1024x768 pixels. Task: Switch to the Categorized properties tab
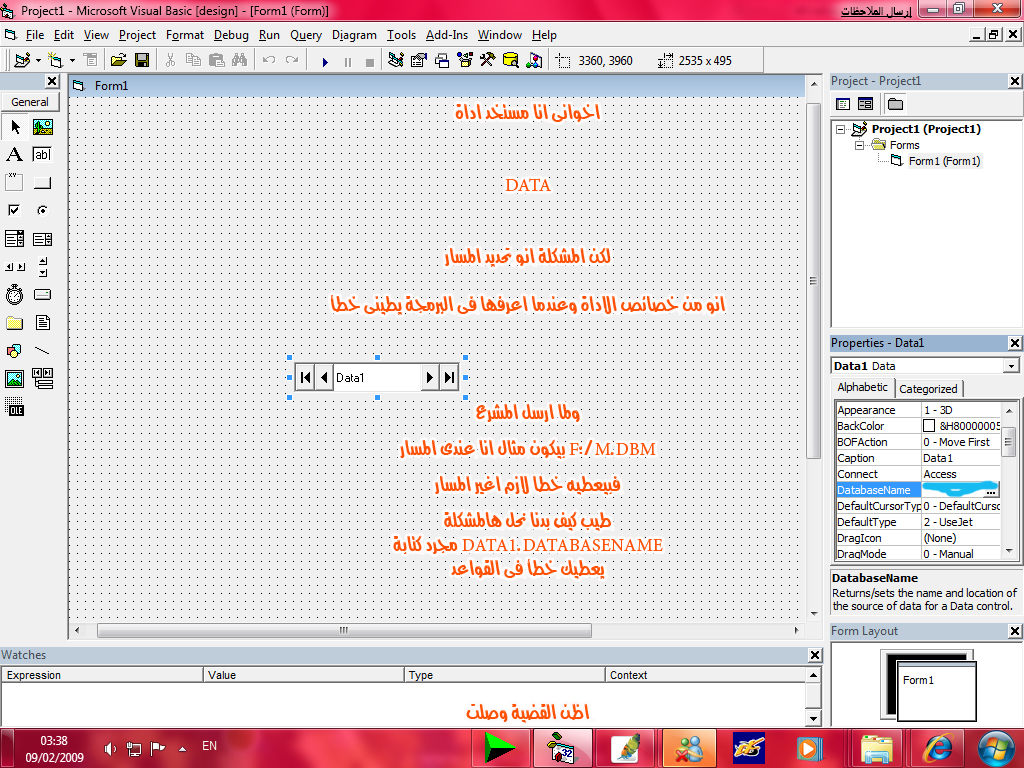coord(928,389)
